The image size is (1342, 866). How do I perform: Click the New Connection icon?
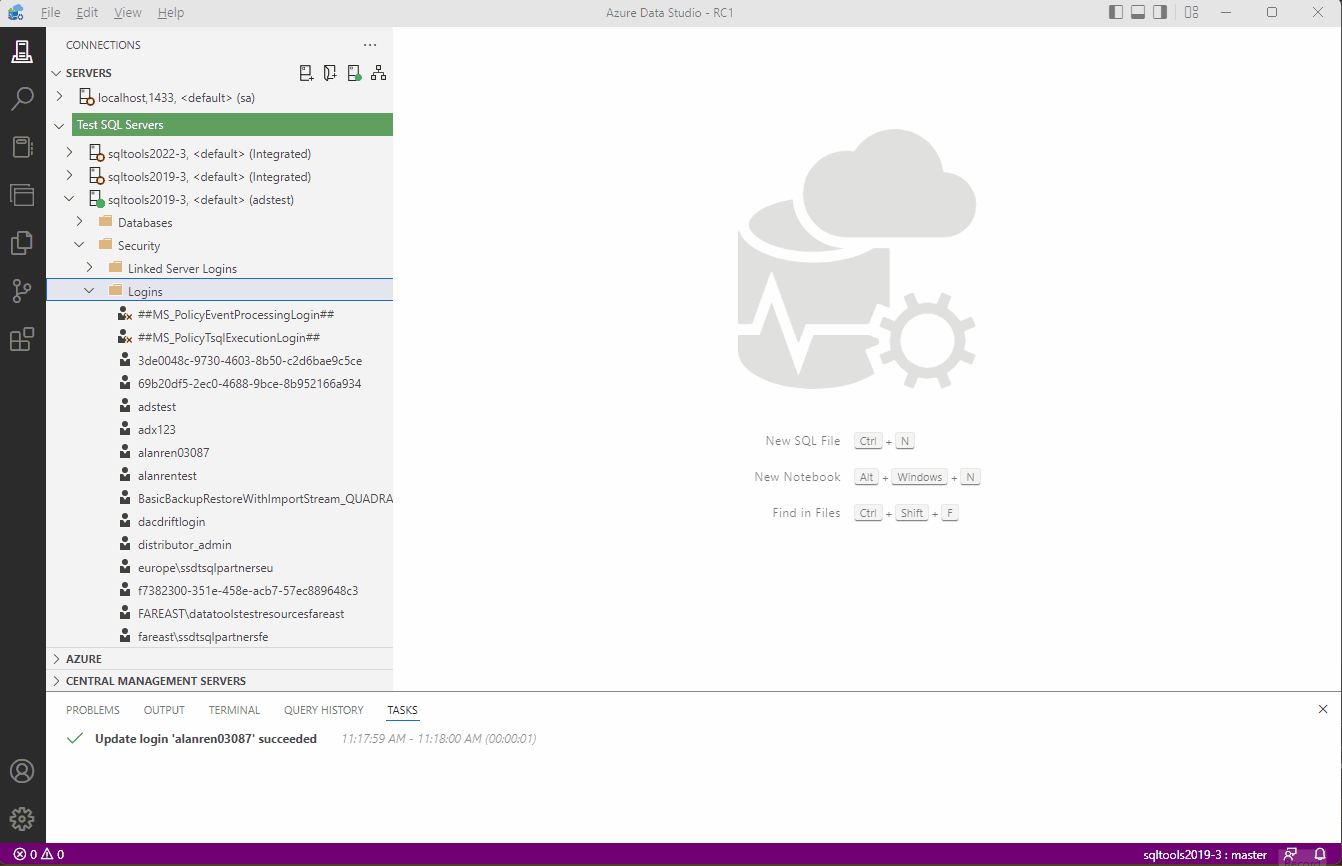pos(306,72)
